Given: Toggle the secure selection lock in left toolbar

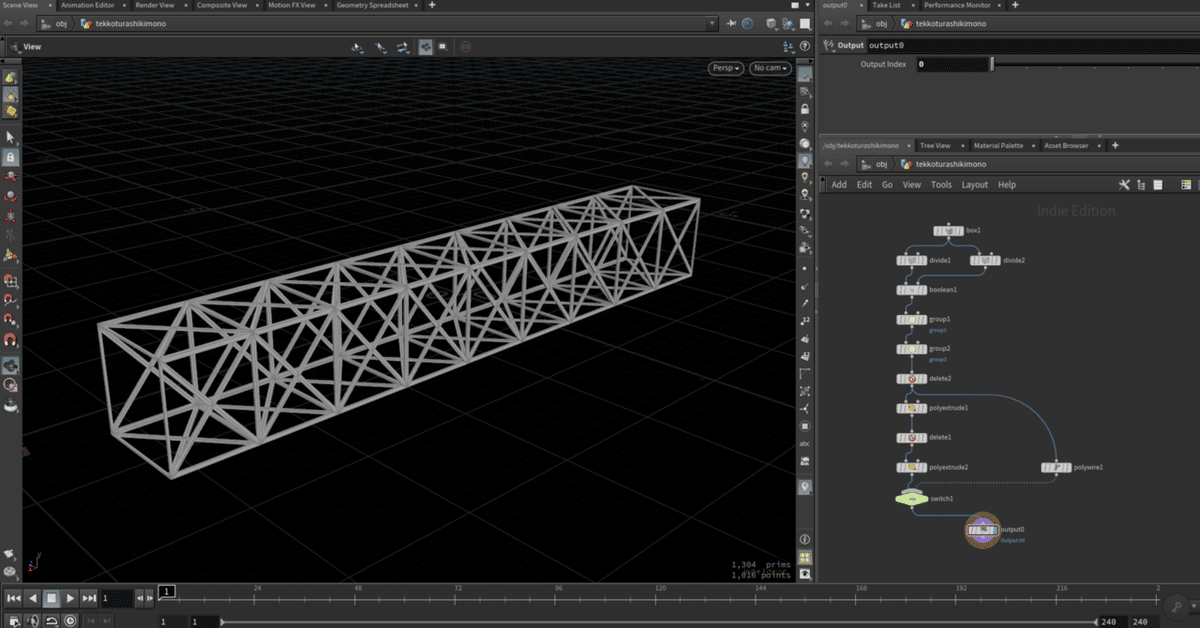Looking at the screenshot, I should click(10, 157).
